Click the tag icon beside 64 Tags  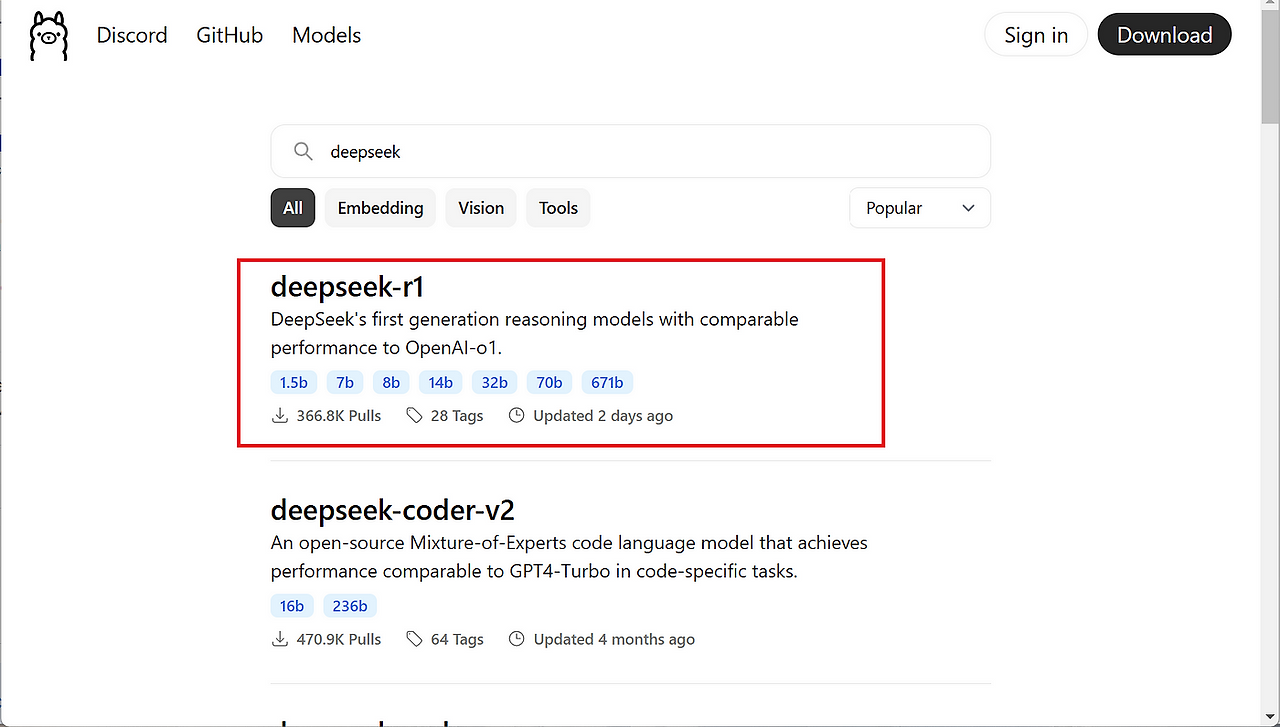pos(414,639)
